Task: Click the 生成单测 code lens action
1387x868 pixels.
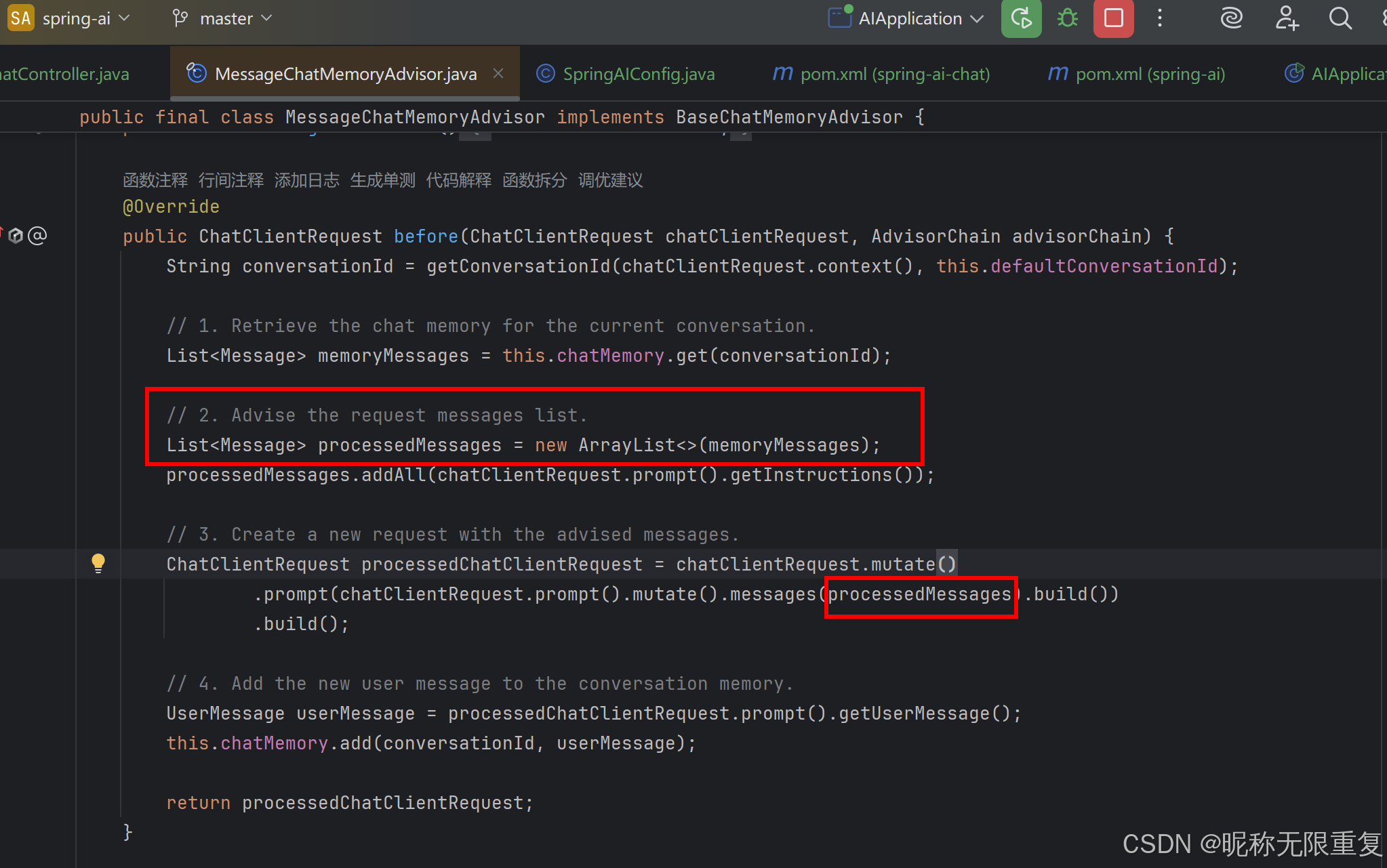Action: [382, 180]
